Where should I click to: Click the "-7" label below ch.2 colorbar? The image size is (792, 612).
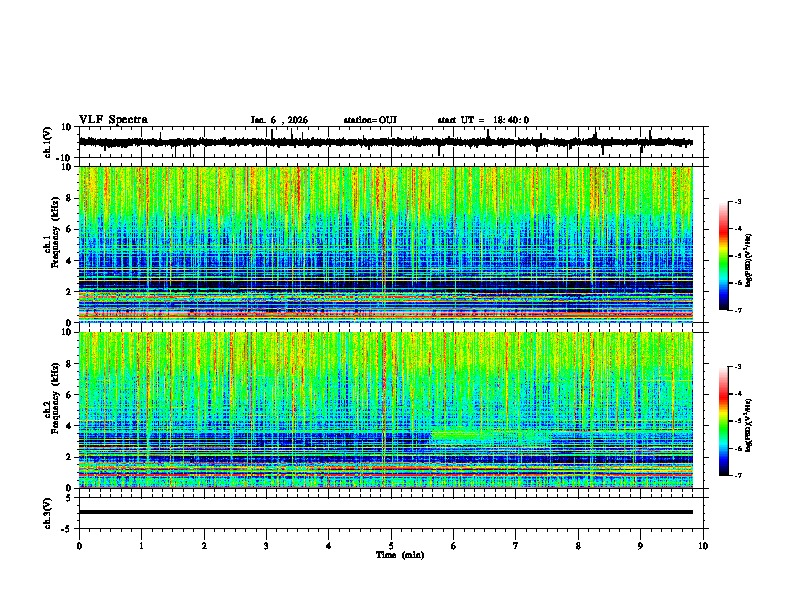(738, 475)
